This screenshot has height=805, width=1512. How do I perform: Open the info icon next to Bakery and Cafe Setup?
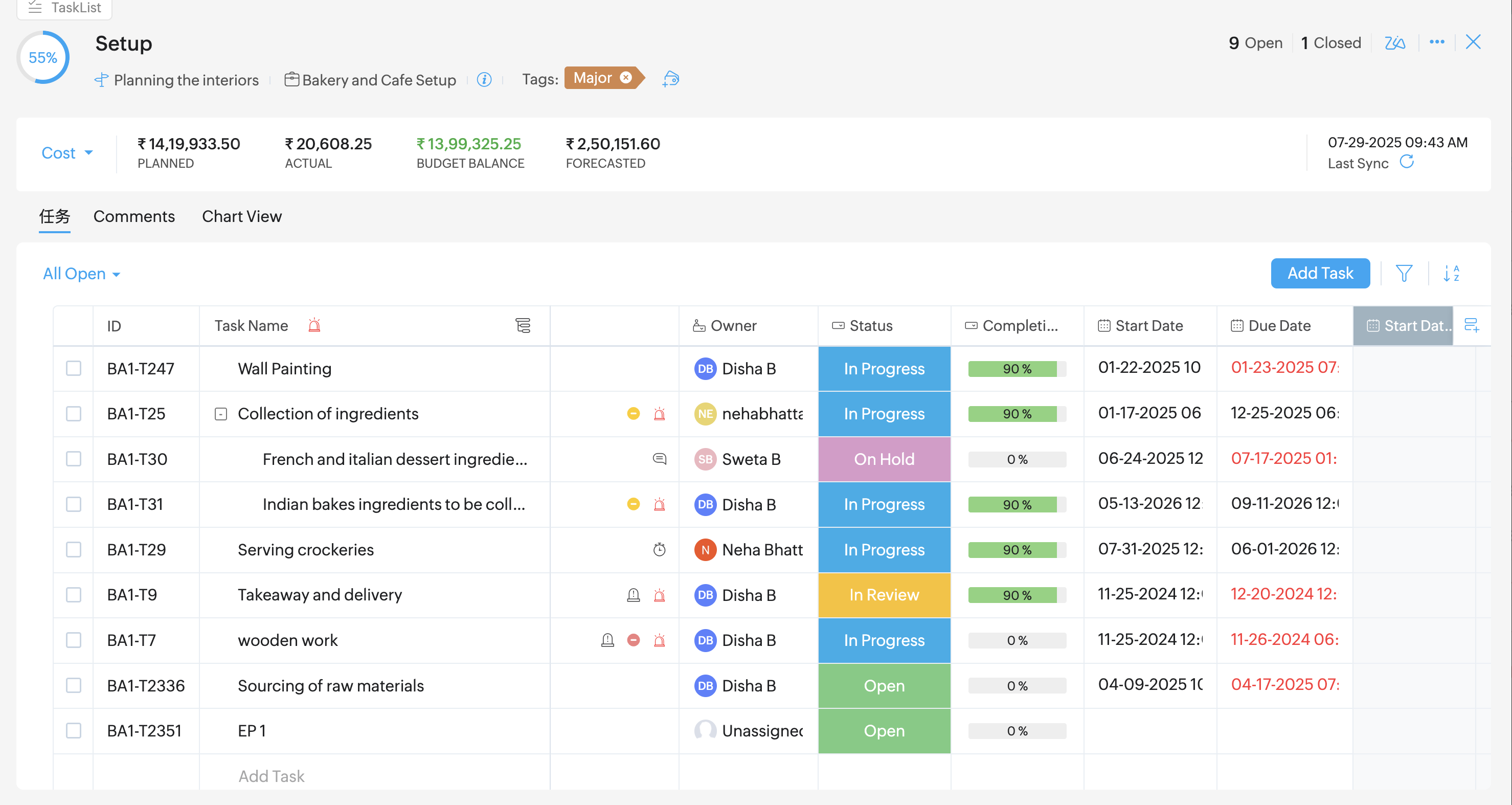click(484, 79)
